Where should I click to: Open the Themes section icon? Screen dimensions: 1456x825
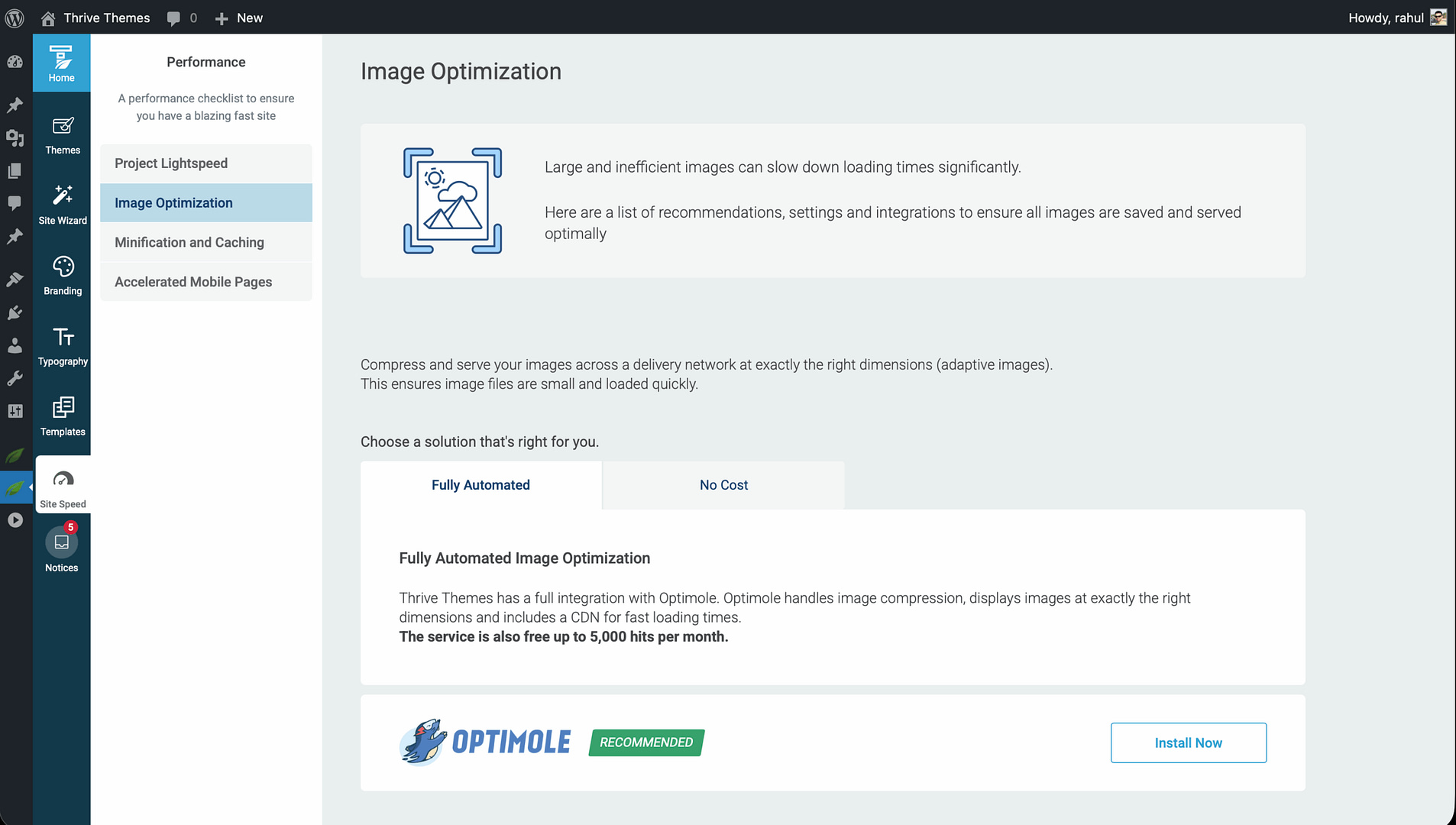(62, 134)
